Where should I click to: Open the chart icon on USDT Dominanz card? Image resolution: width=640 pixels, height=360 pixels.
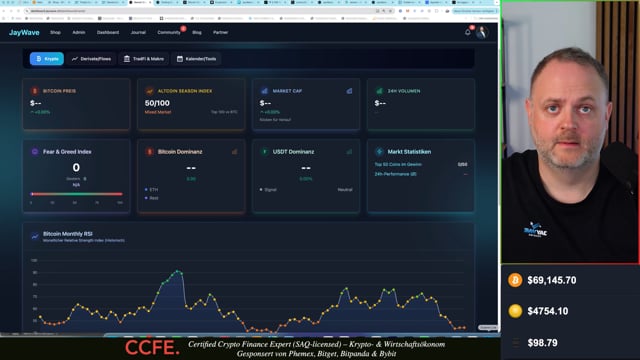click(x=349, y=151)
